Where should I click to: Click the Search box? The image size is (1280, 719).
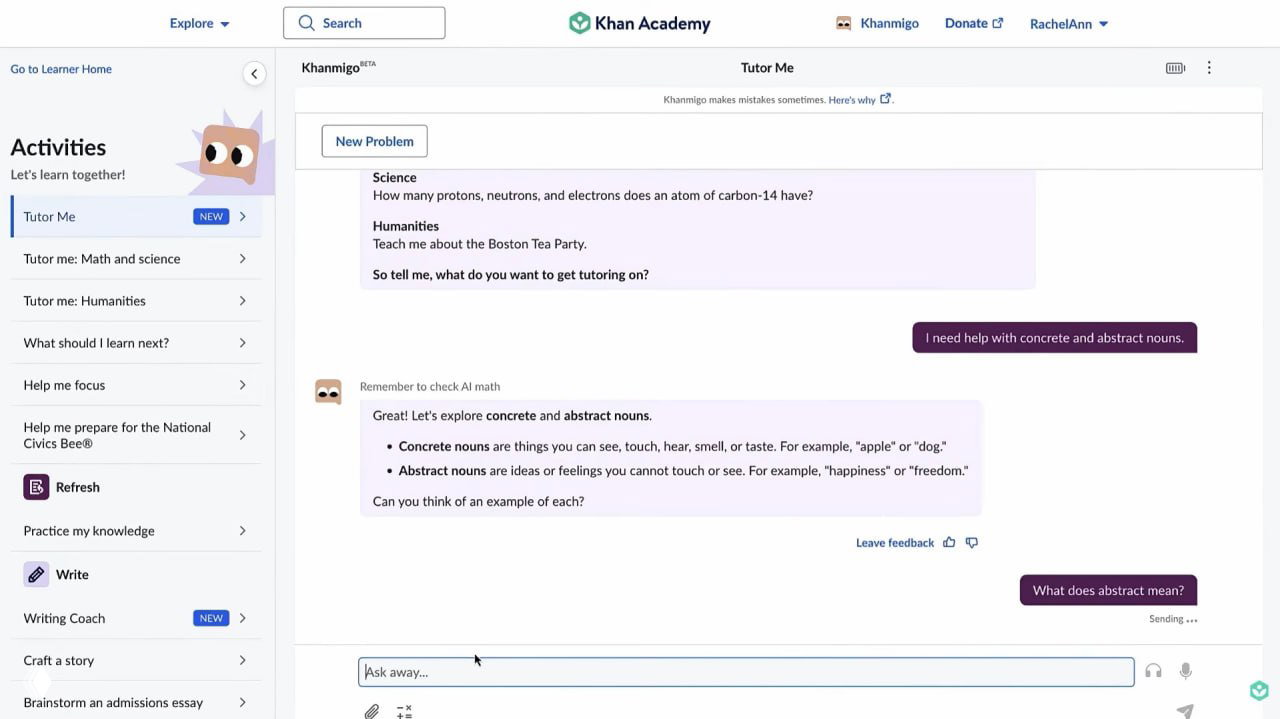(364, 23)
